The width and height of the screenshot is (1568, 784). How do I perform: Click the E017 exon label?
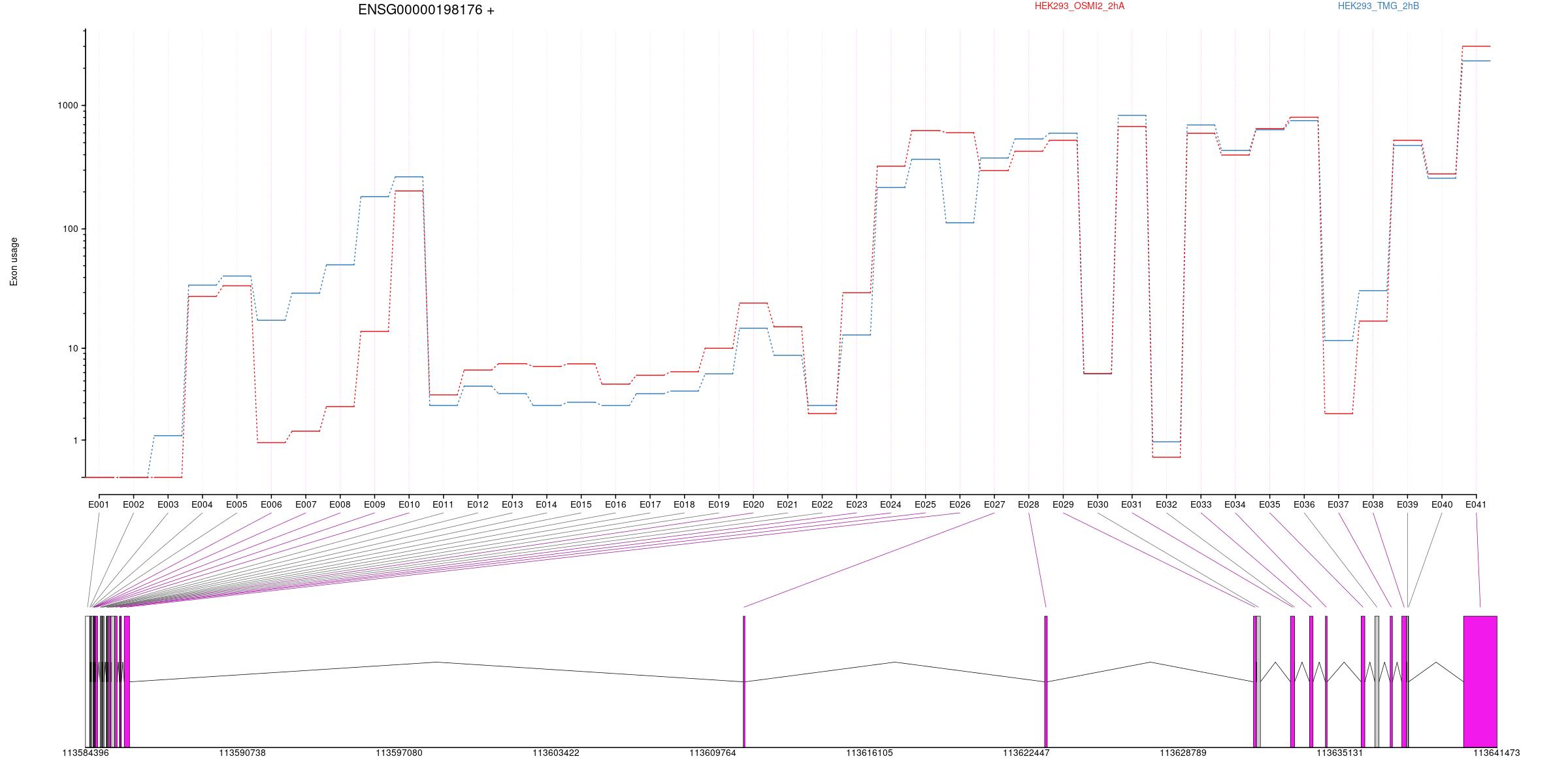pyautogui.click(x=650, y=504)
